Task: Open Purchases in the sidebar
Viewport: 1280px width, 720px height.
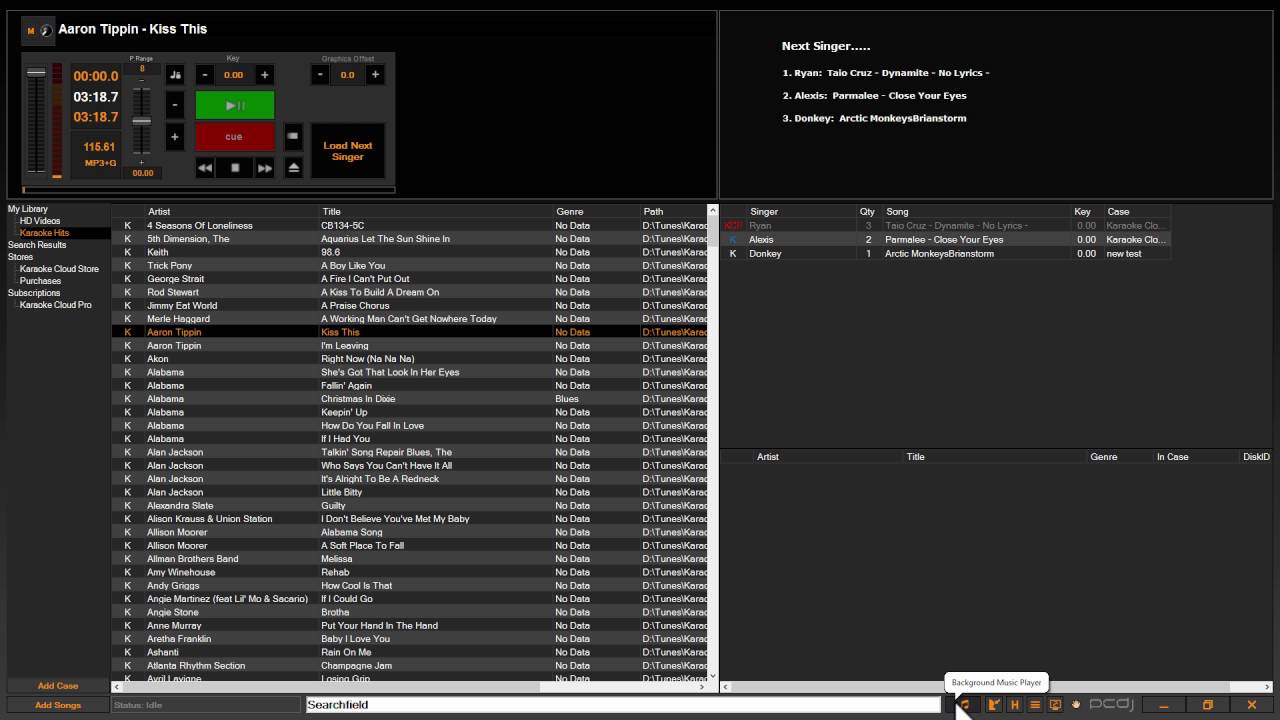Action: (40, 281)
